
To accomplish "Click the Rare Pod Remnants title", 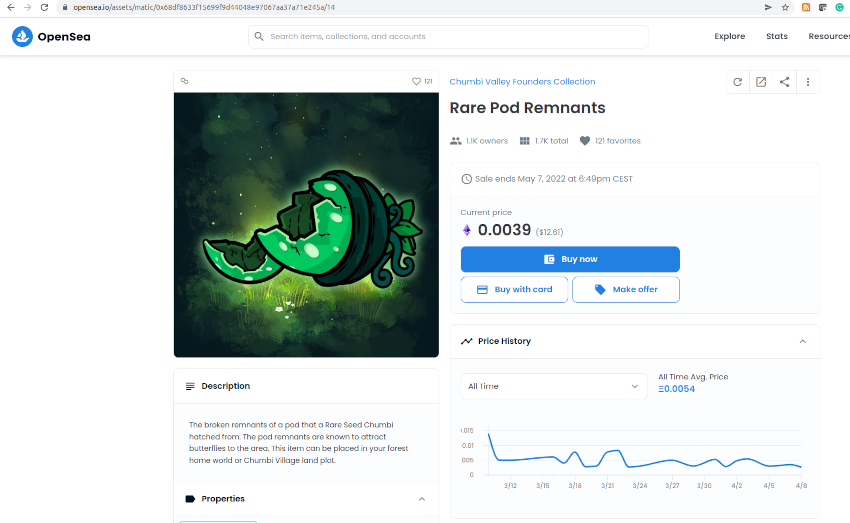I will (x=527, y=108).
